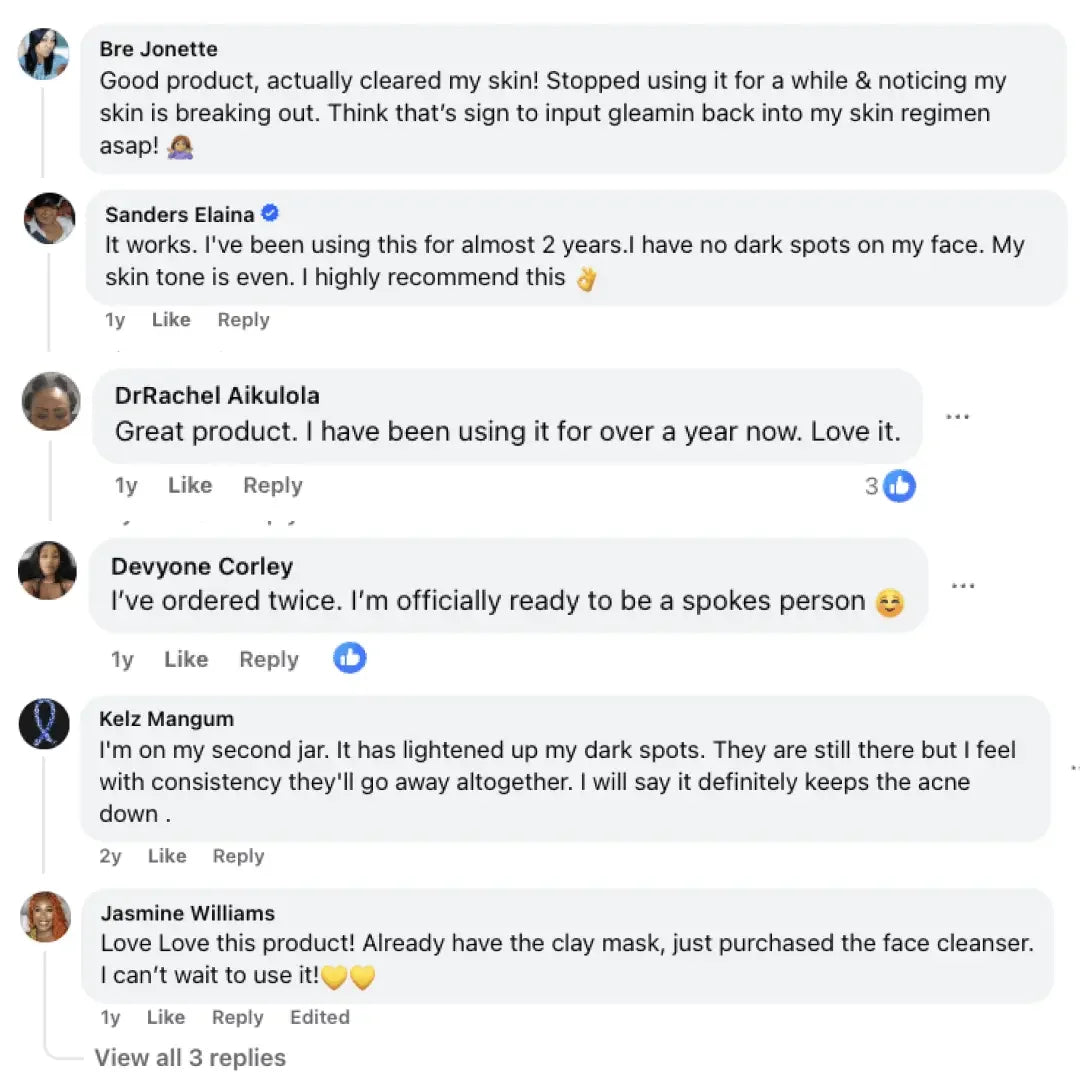The height and width of the screenshot is (1080, 1080).
Task: Click Devyone Corley's profile picture
Action: click(x=47, y=570)
